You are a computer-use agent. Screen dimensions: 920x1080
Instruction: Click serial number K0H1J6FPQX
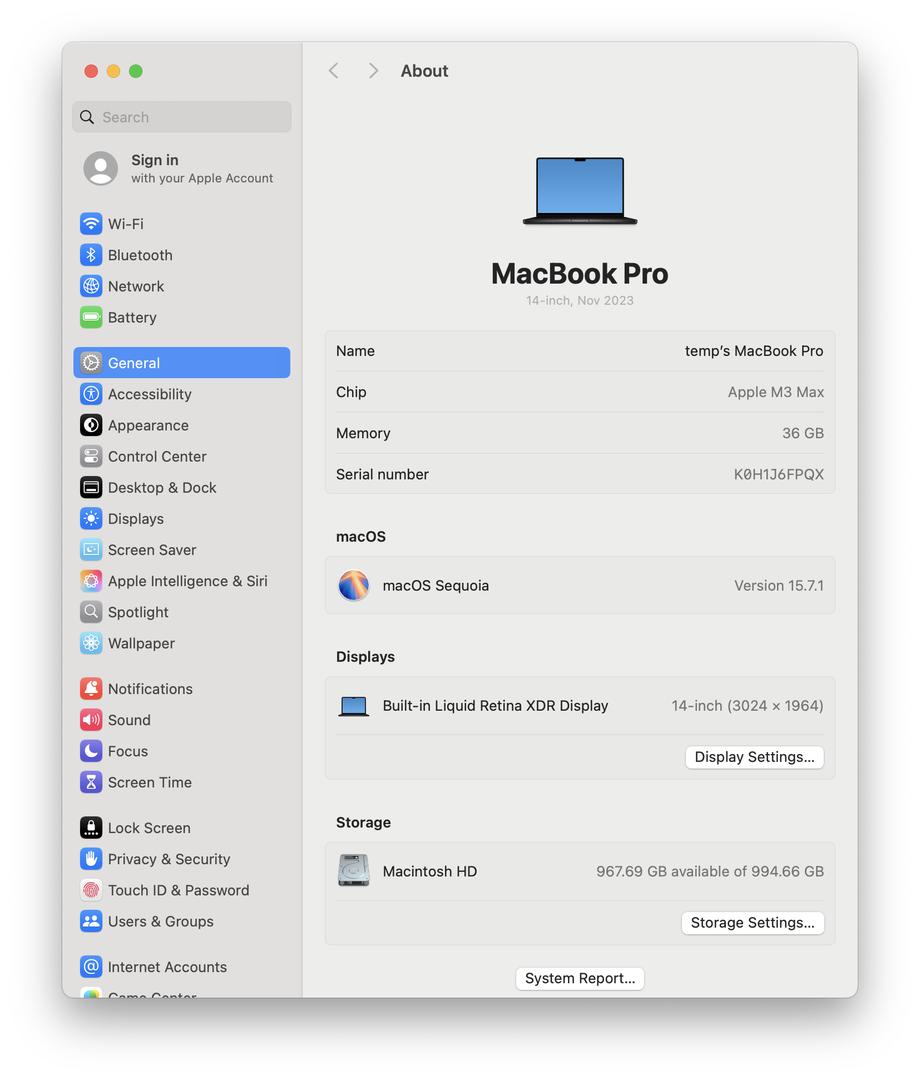point(779,475)
